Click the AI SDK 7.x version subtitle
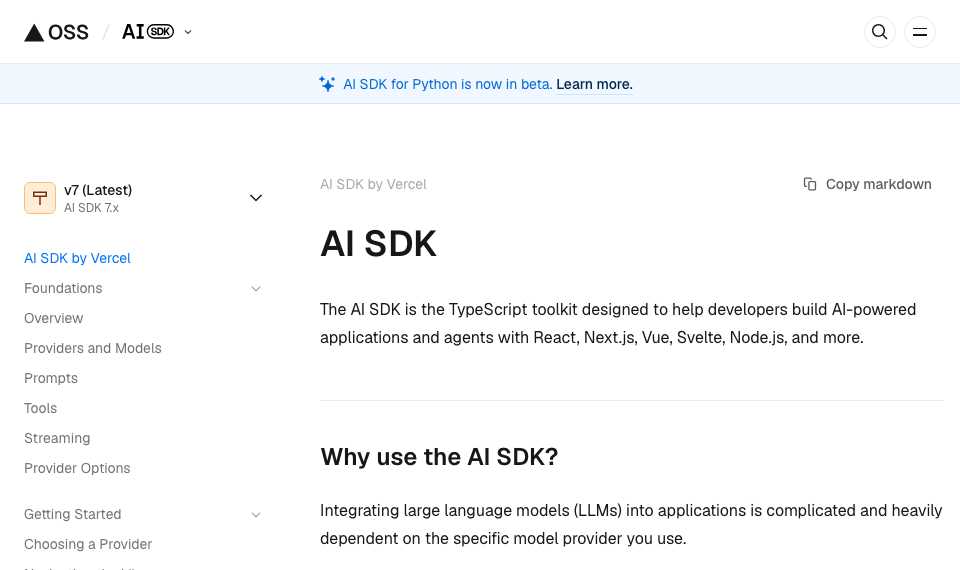 tap(91, 208)
